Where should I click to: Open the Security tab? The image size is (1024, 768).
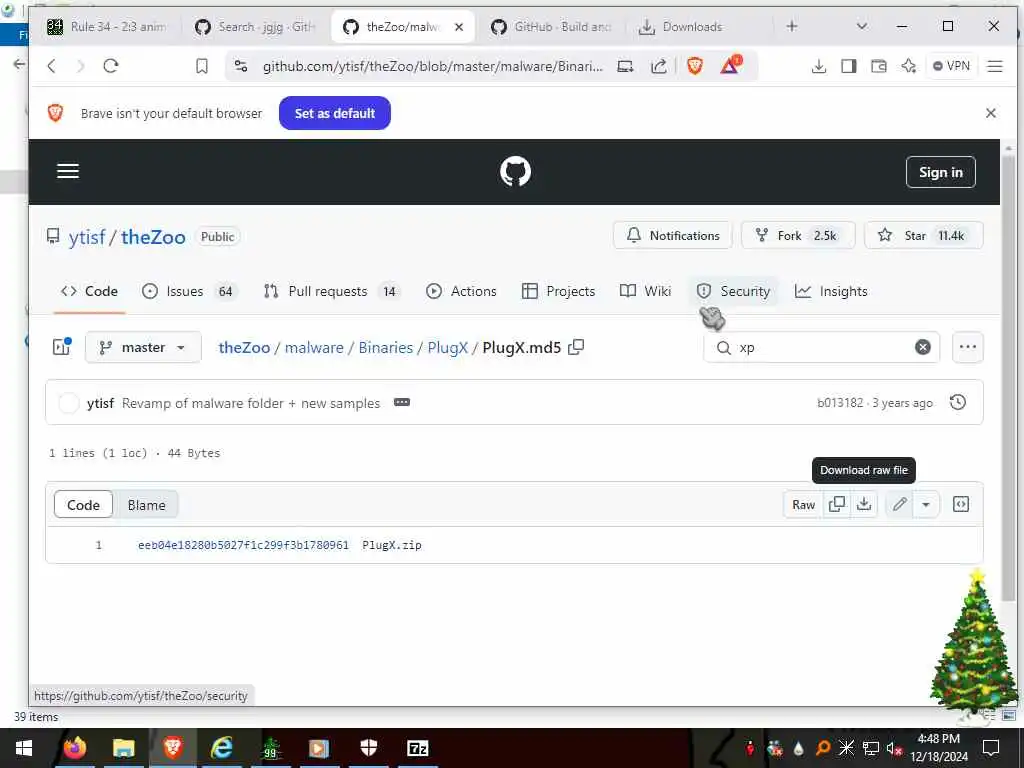coord(733,291)
